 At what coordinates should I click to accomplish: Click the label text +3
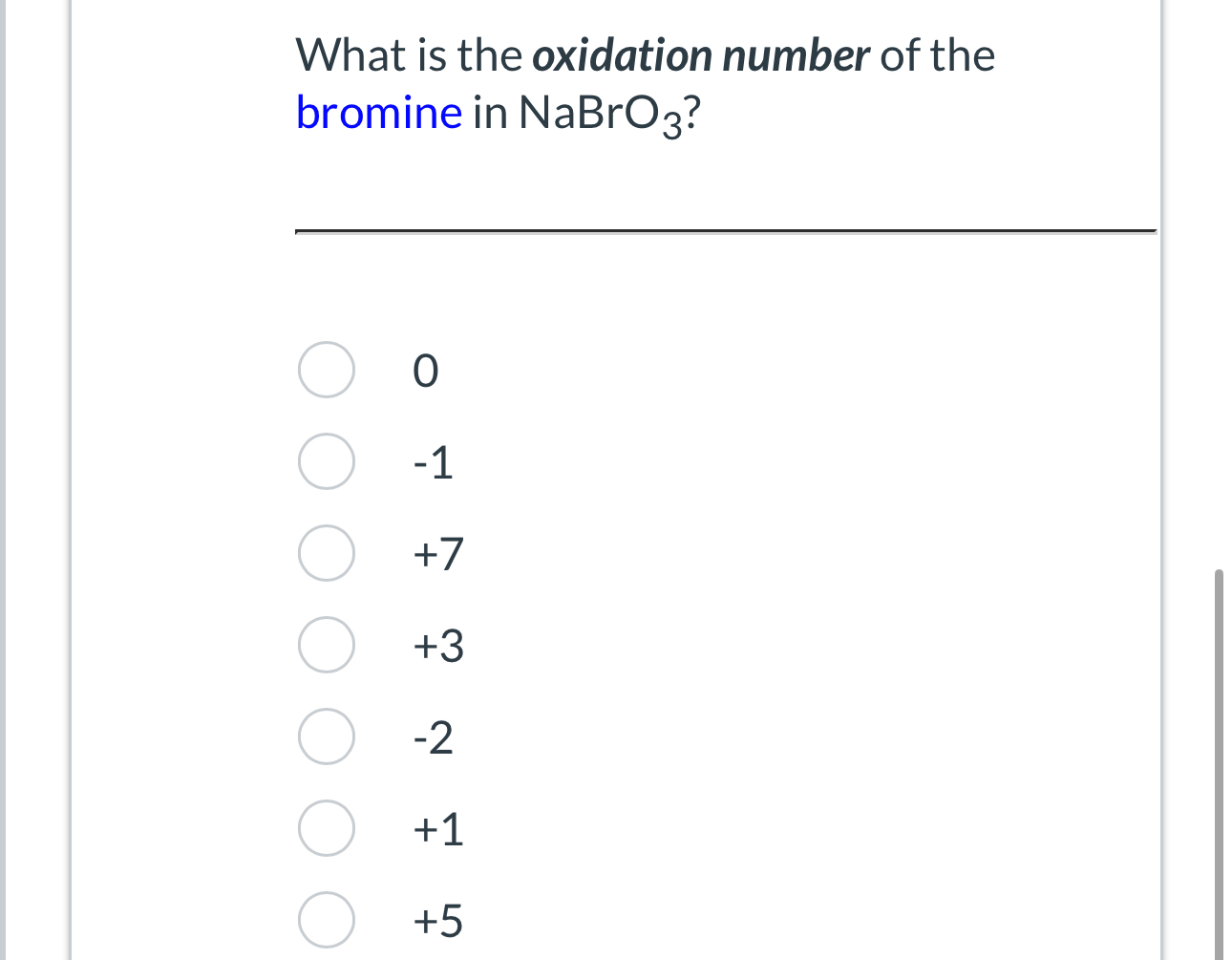pyautogui.click(x=436, y=646)
